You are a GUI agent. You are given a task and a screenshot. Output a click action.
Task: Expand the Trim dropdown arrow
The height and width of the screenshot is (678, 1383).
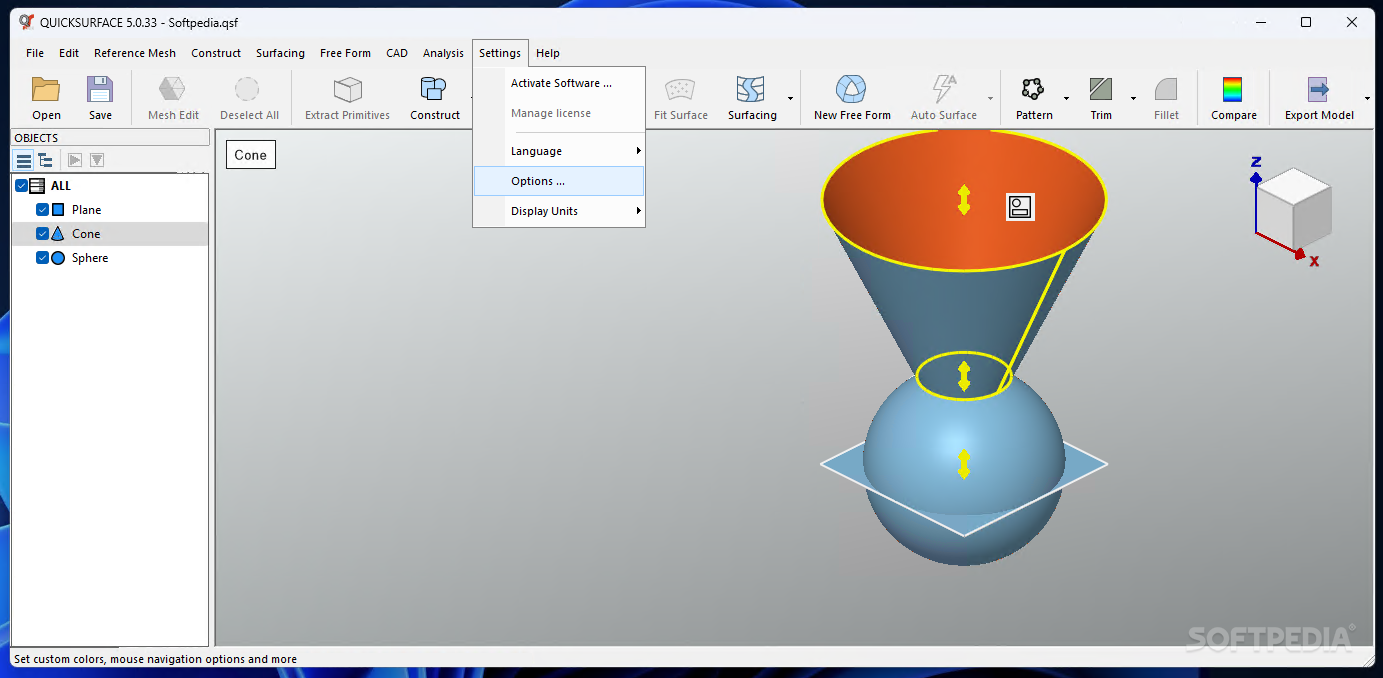tap(1133, 98)
